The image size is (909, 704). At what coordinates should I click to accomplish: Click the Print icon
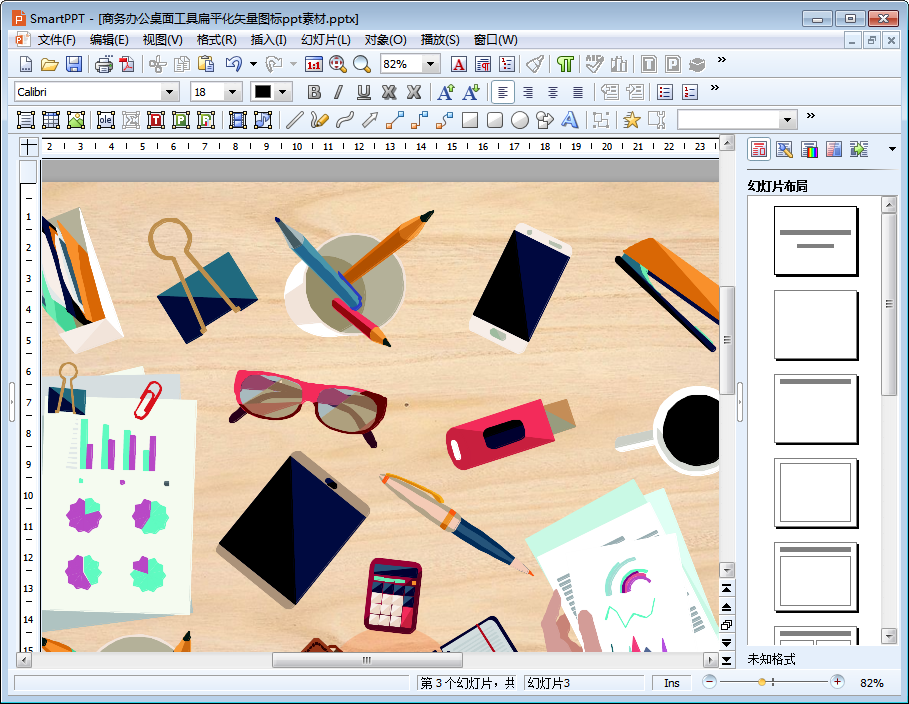pyautogui.click(x=104, y=64)
